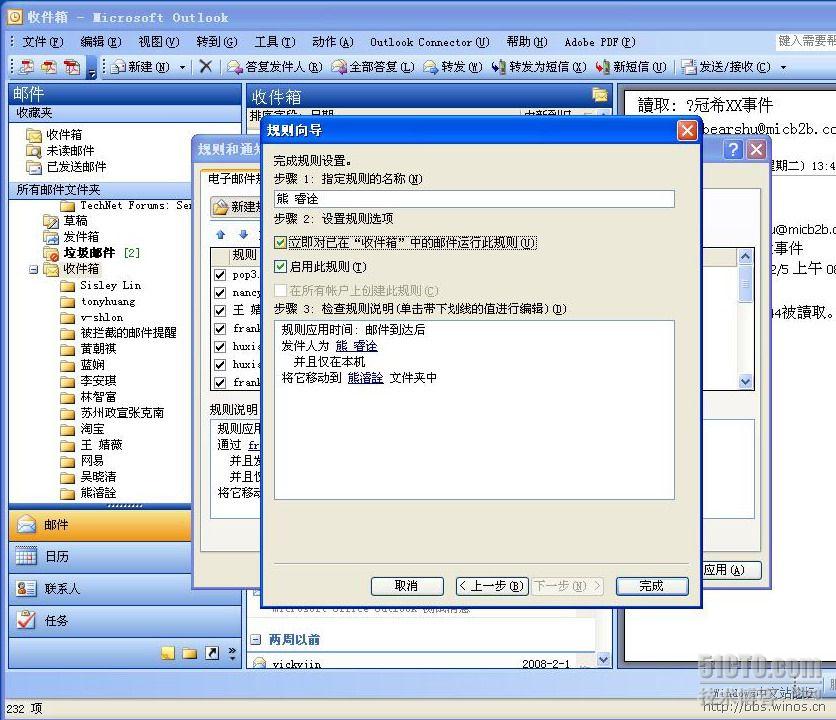Click the third Adobe PDF toolbar icon
Viewport: 836px width, 720px height.
tap(72, 67)
